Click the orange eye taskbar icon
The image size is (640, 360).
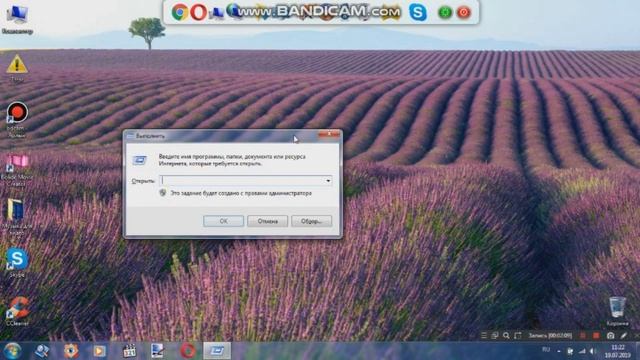(x=71, y=351)
